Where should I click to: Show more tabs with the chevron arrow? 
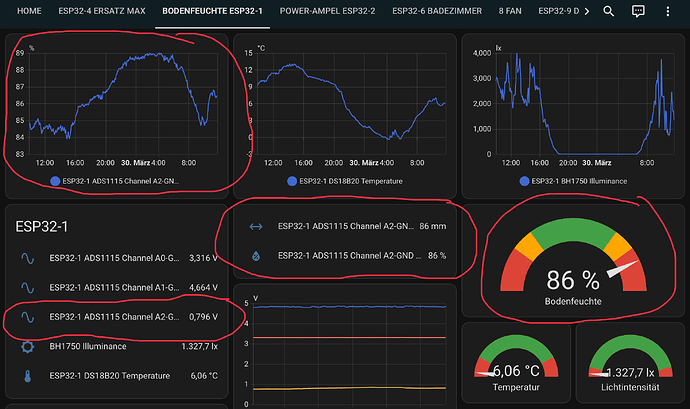pos(587,11)
